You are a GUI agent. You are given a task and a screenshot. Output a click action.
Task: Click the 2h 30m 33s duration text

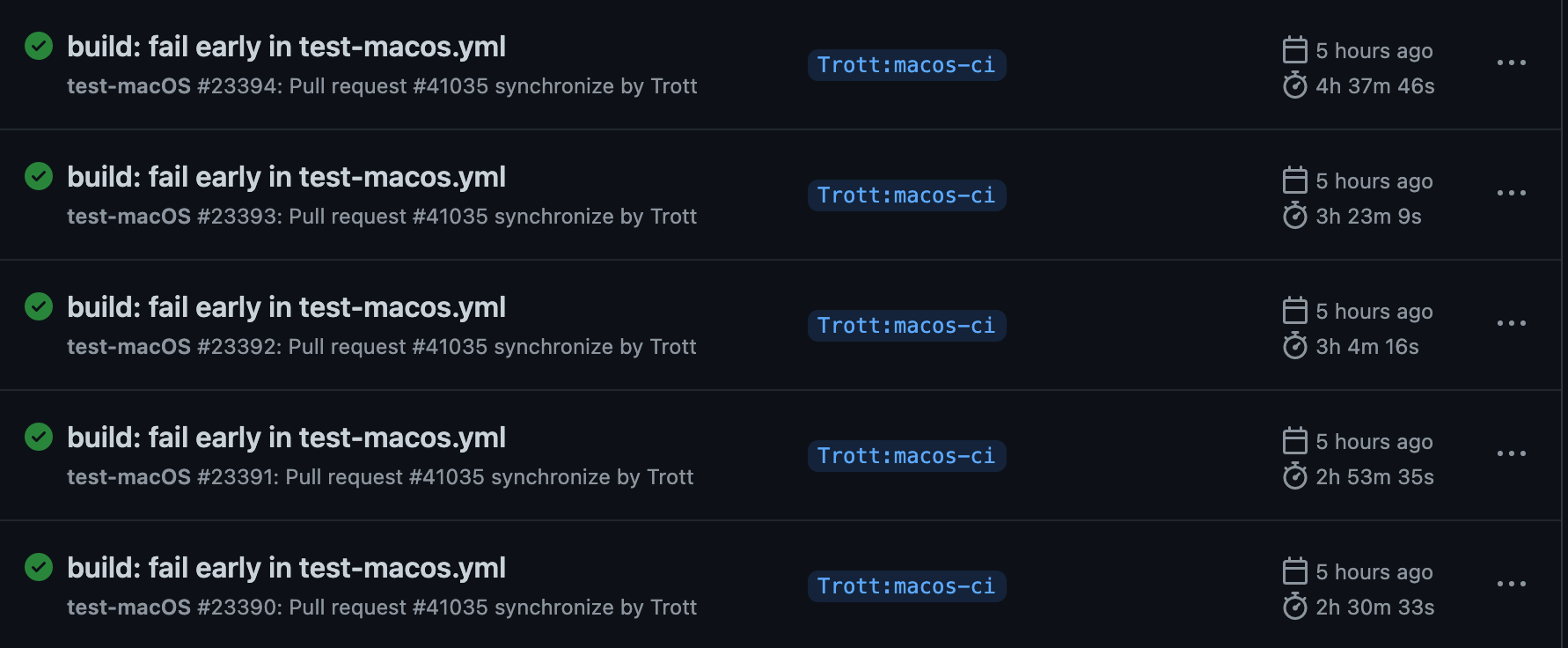point(1374,607)
